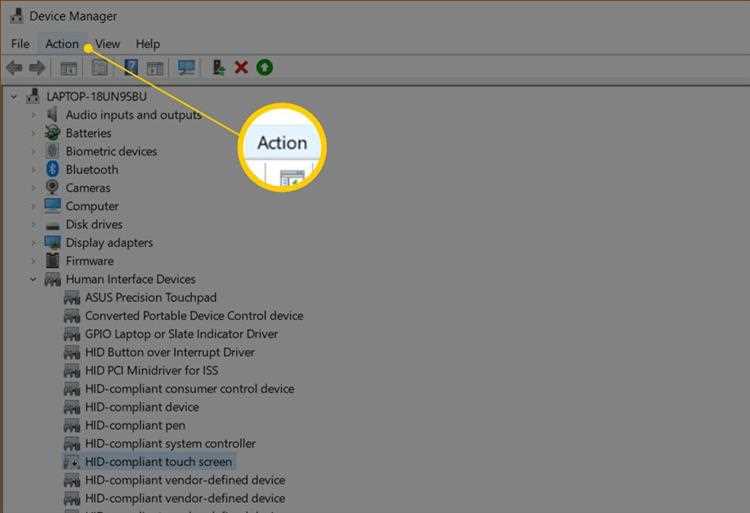The image size is (750, 513).
Task: Click the Cameras category icon
Action: (53, 188)
